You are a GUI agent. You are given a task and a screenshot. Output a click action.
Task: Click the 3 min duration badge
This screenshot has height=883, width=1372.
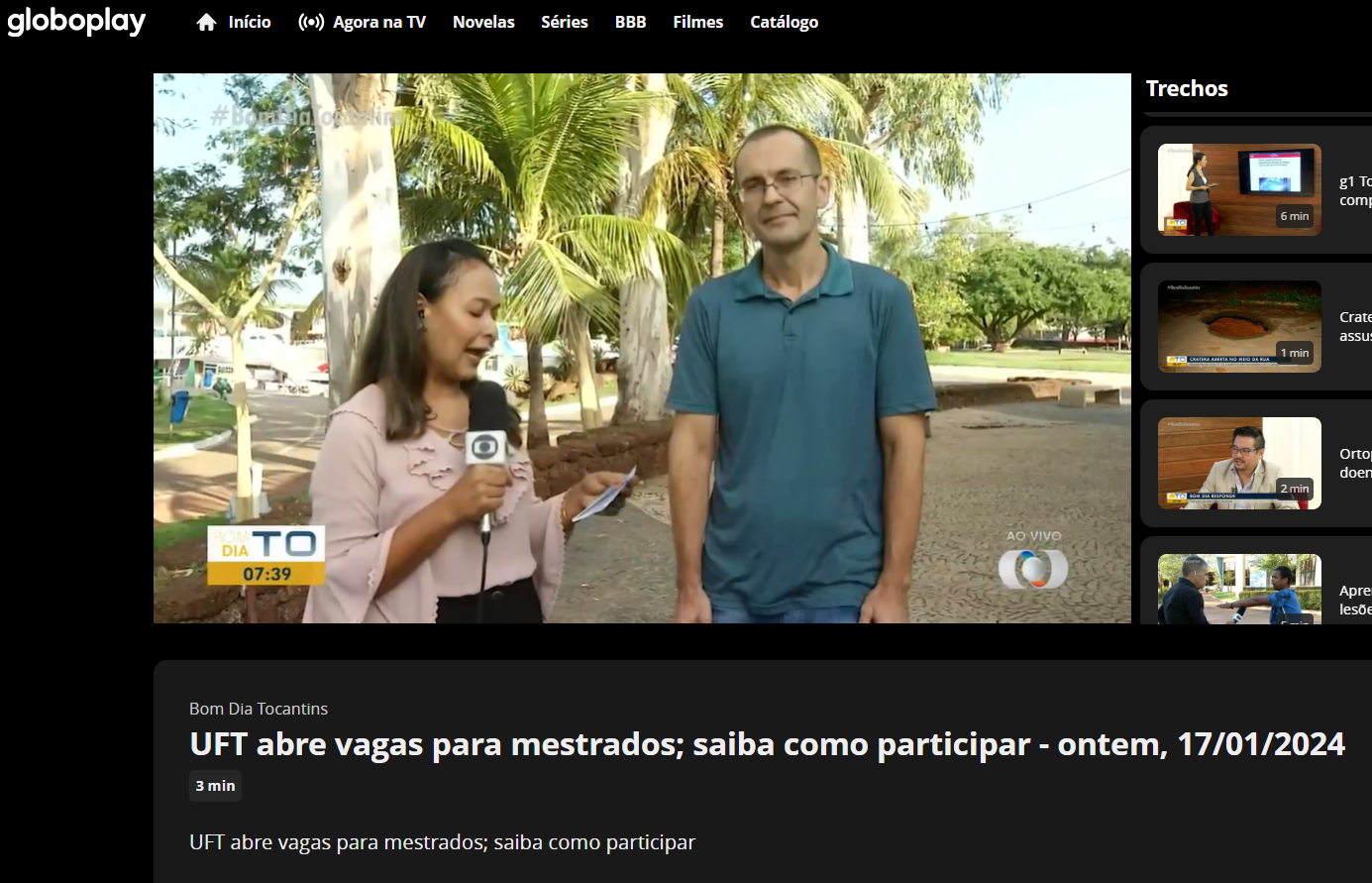tap(215, 786)
